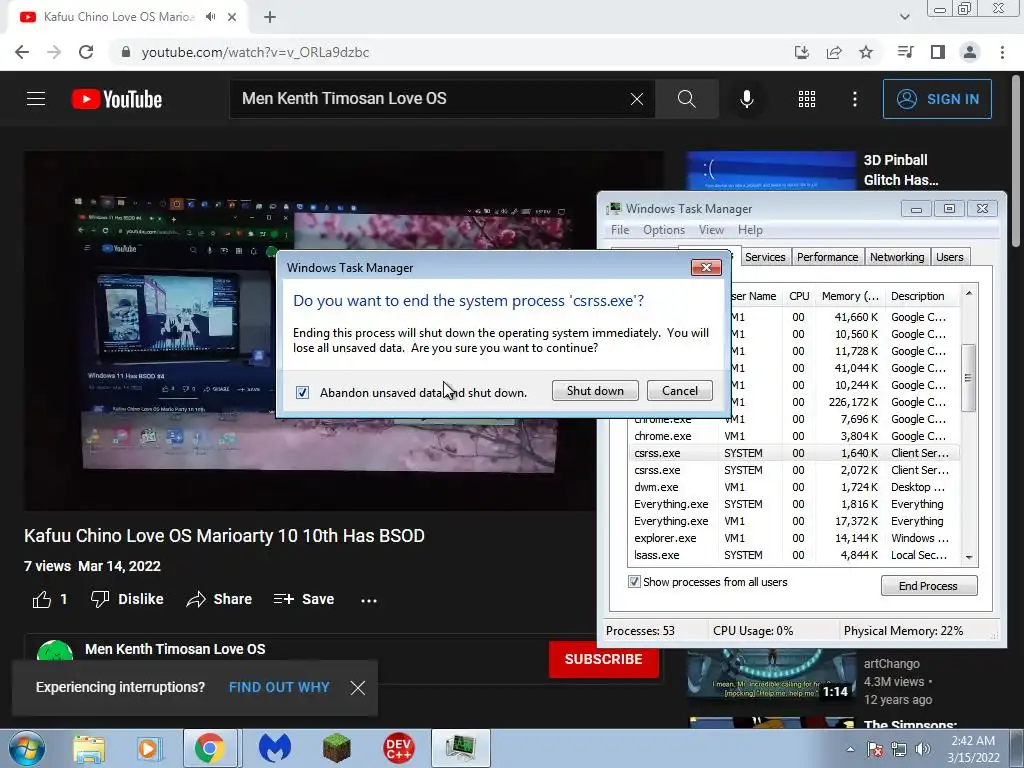Open more actions ellipsis below video
This screenshot has width=1024, height=768.
369,600
